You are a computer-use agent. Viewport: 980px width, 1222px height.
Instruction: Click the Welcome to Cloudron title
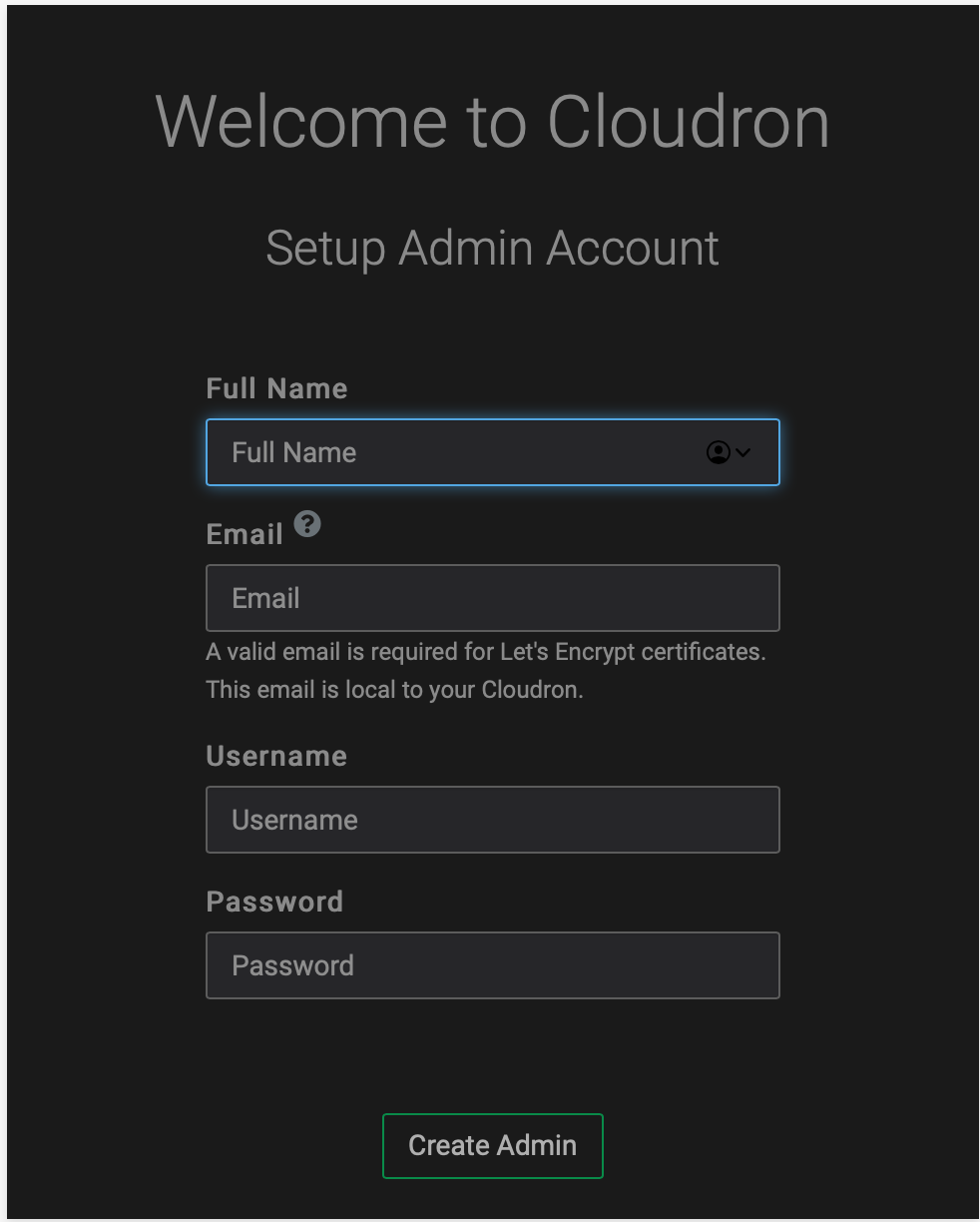(x=492, y=121)
